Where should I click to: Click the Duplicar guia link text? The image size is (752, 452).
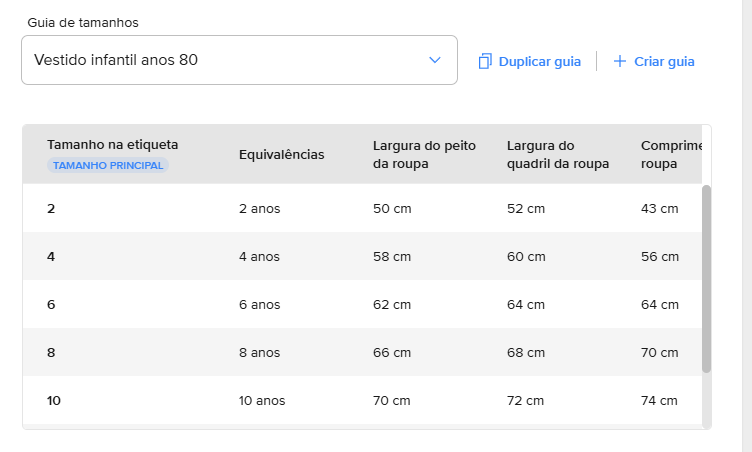point(539,61)
